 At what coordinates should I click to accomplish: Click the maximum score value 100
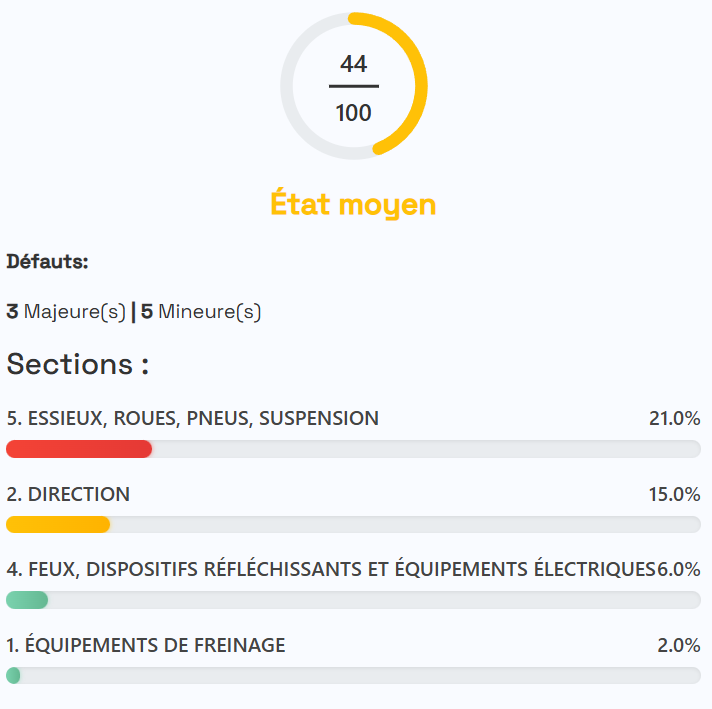coord(354,112)
